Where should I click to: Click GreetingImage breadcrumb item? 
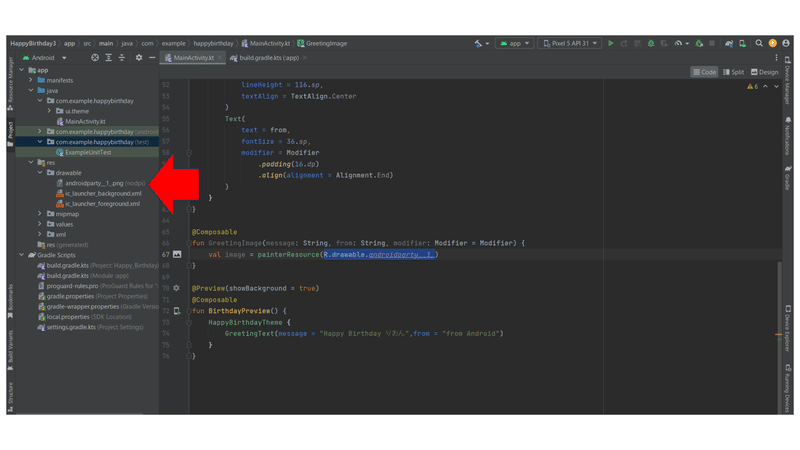(322, 43)
